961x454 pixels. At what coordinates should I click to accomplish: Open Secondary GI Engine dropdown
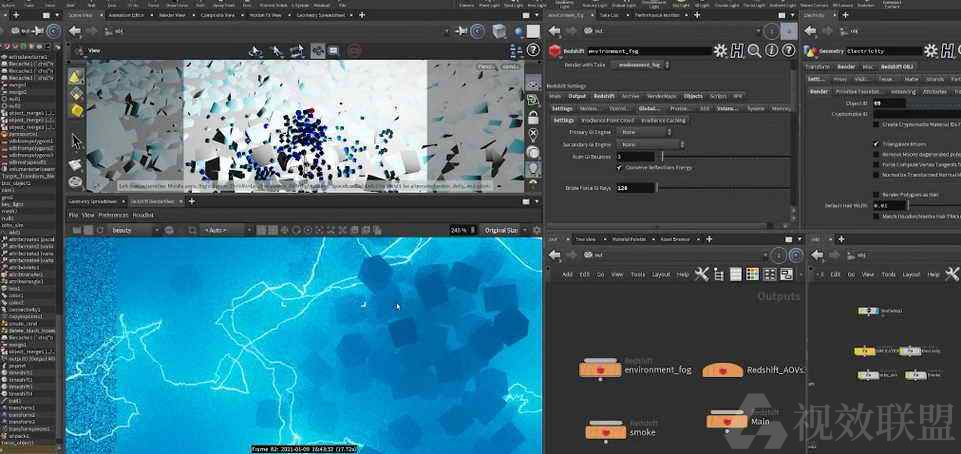click(650, 145)
